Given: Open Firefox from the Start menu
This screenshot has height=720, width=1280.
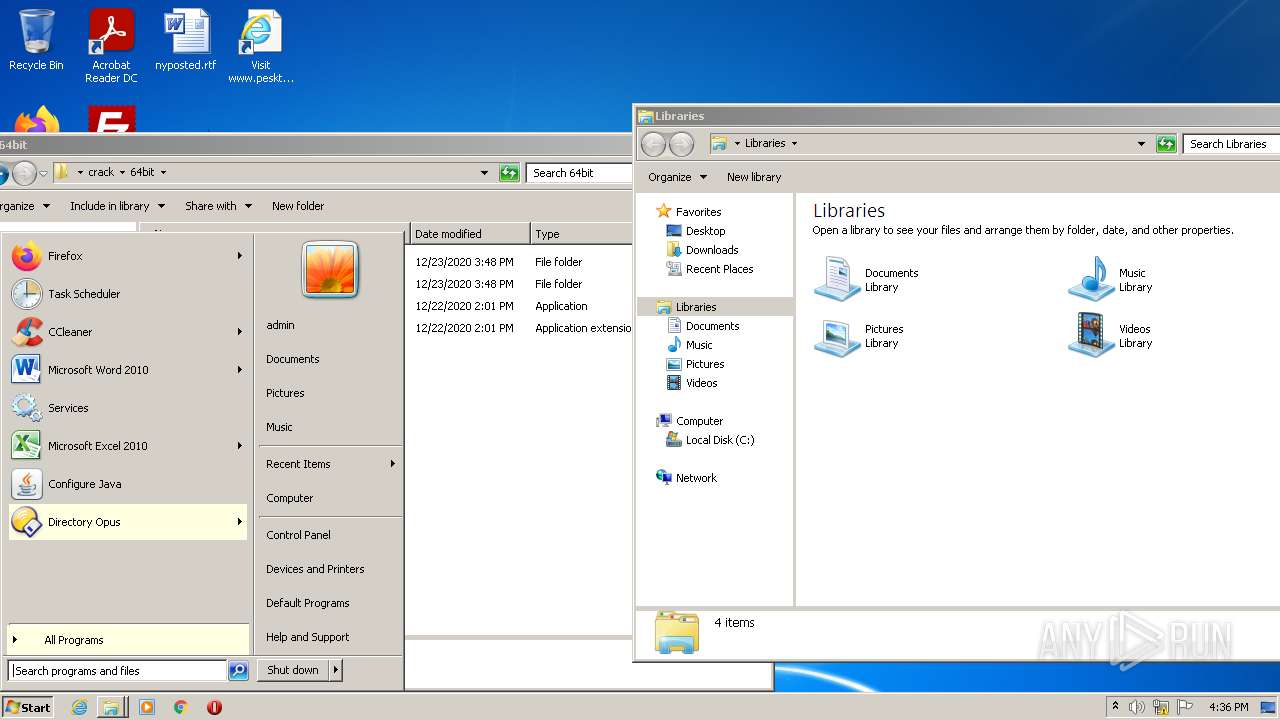Looking at the screenshot, I should pyautogui.click(x=127, y=256).
